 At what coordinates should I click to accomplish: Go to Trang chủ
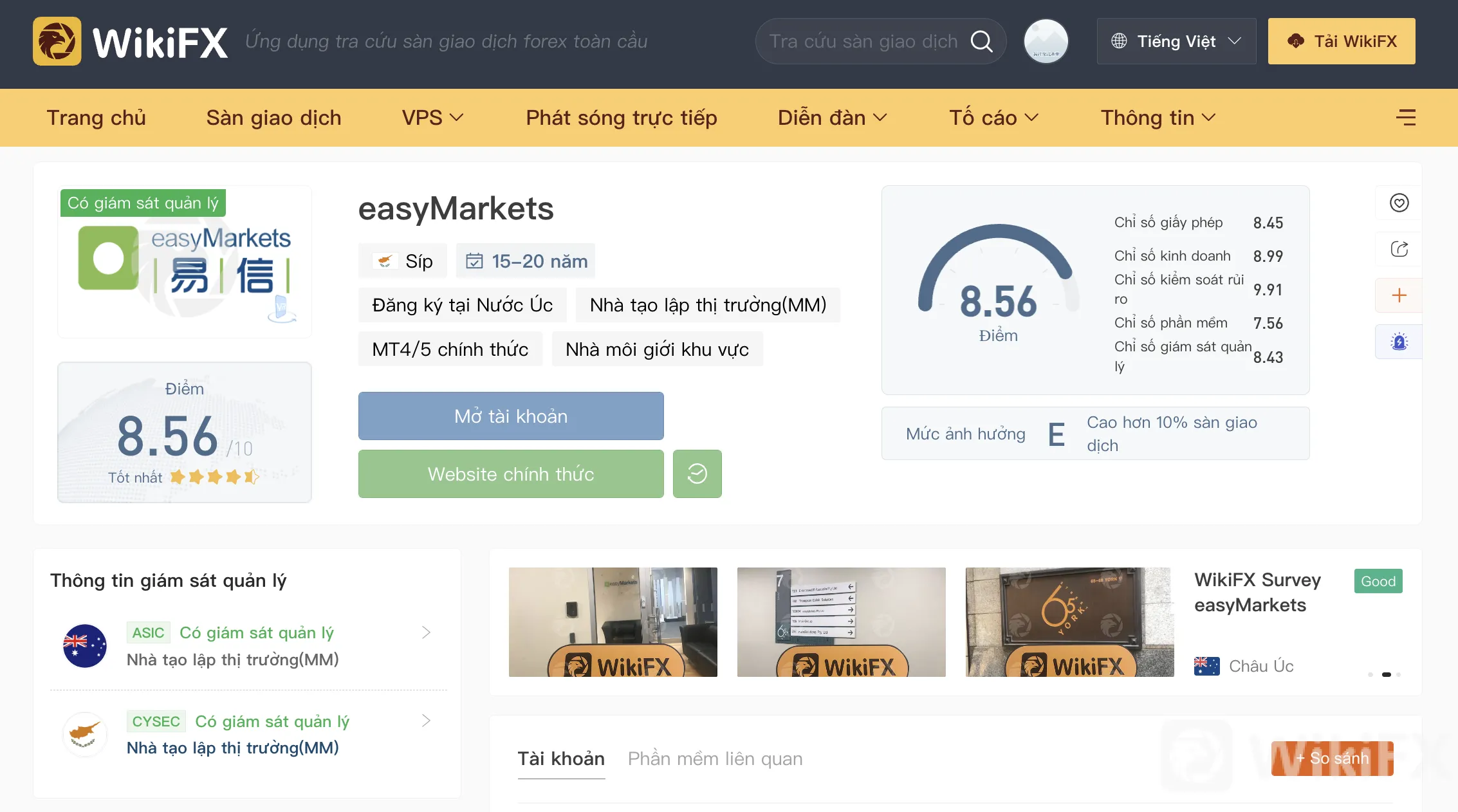pyautogui.click(x=97, y=118)
